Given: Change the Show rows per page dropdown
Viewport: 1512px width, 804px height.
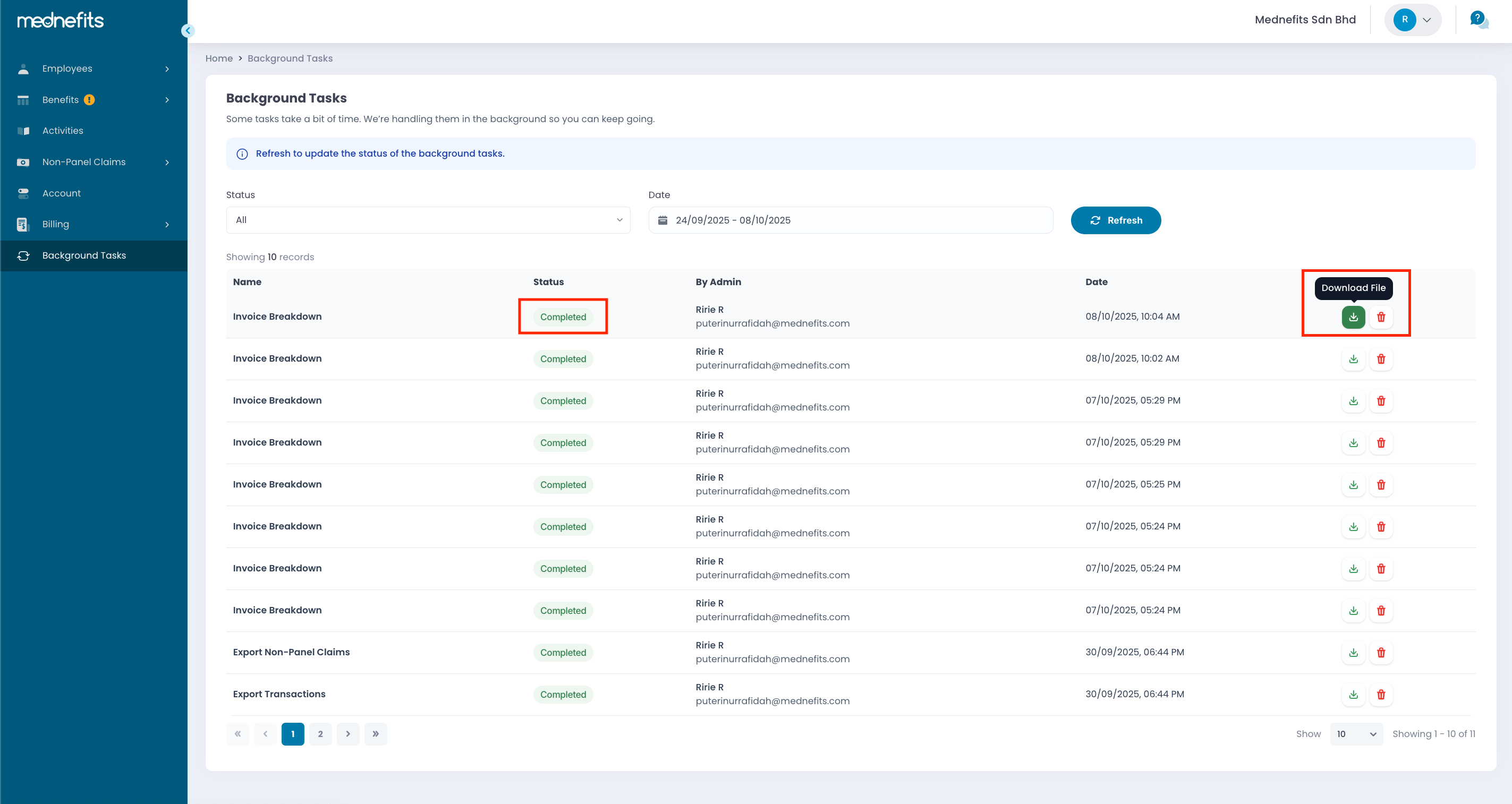Looking at the screenshot, I should (1355, 734).
